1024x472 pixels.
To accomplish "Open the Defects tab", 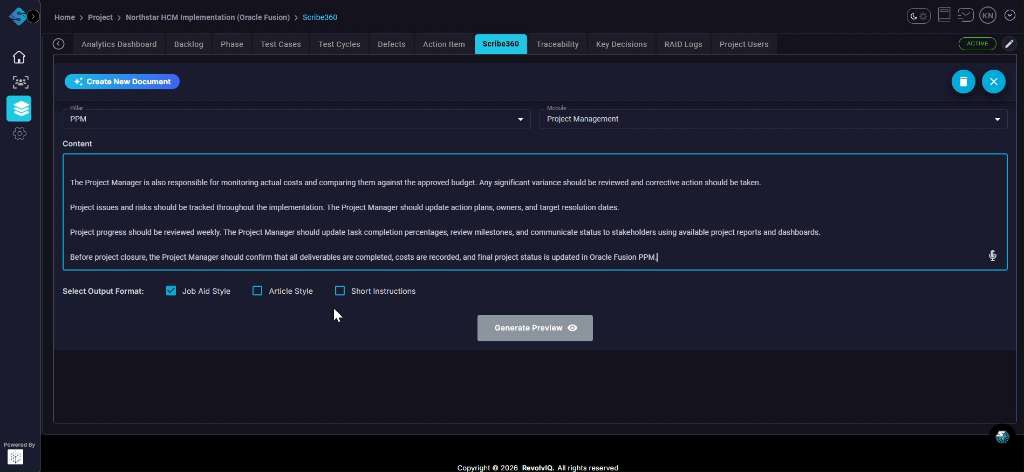I will (391, 44).
